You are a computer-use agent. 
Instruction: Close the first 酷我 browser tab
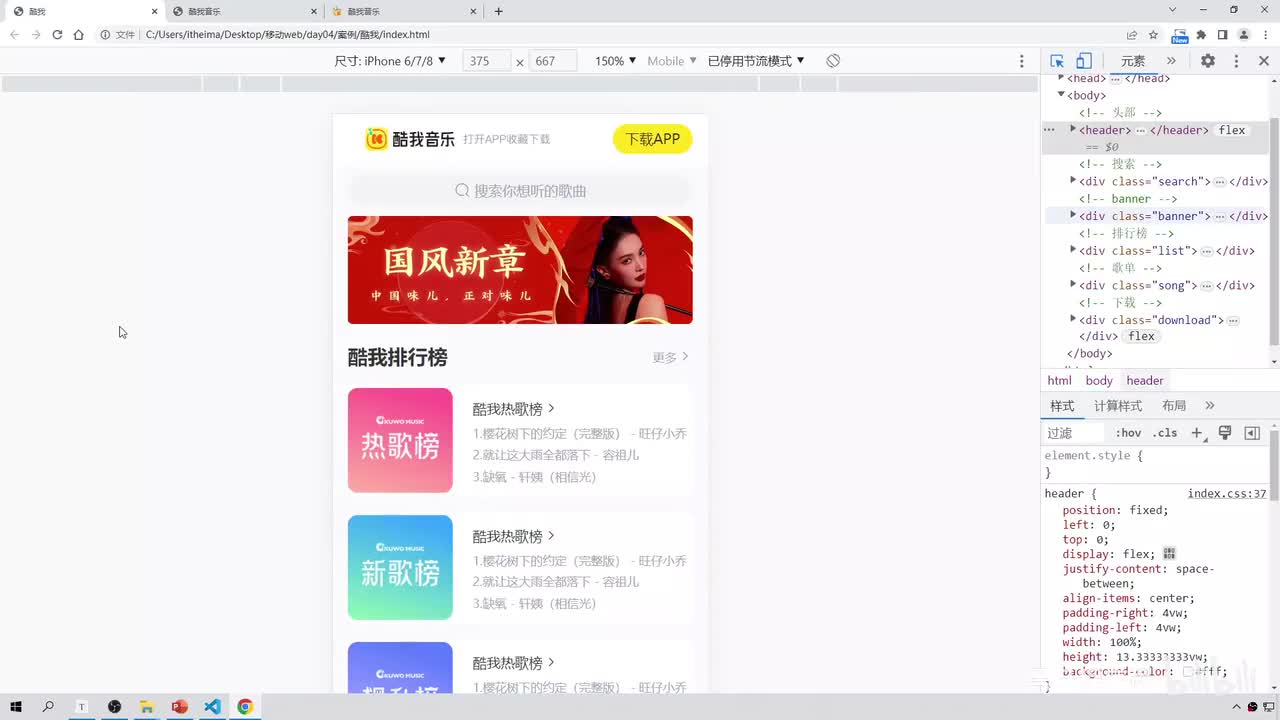pos(154,11)
